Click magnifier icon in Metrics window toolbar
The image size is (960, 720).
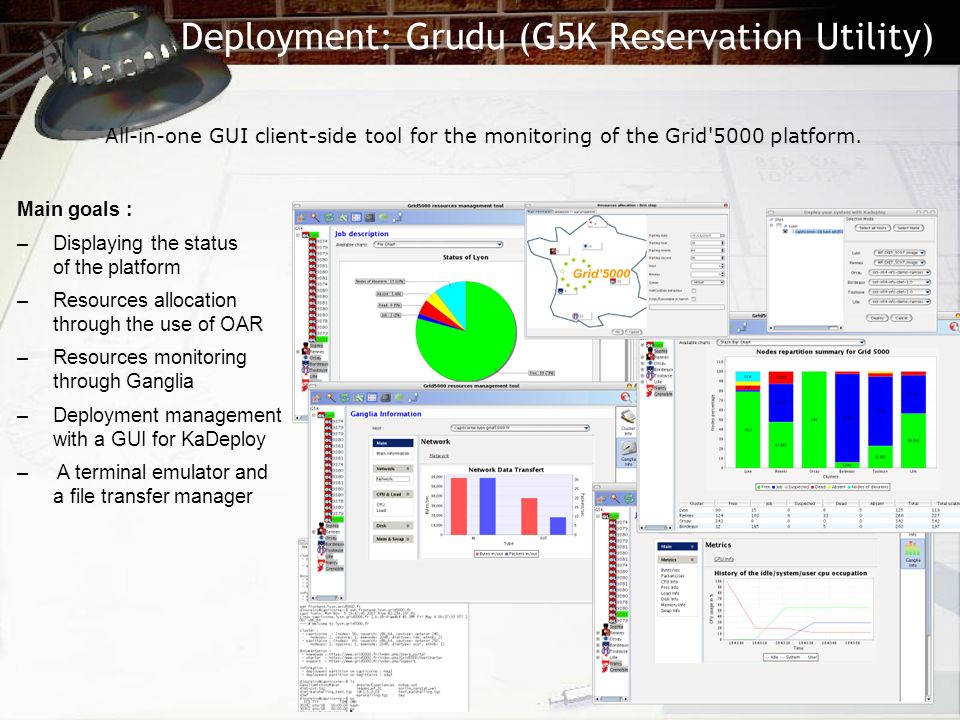[615, 498]
